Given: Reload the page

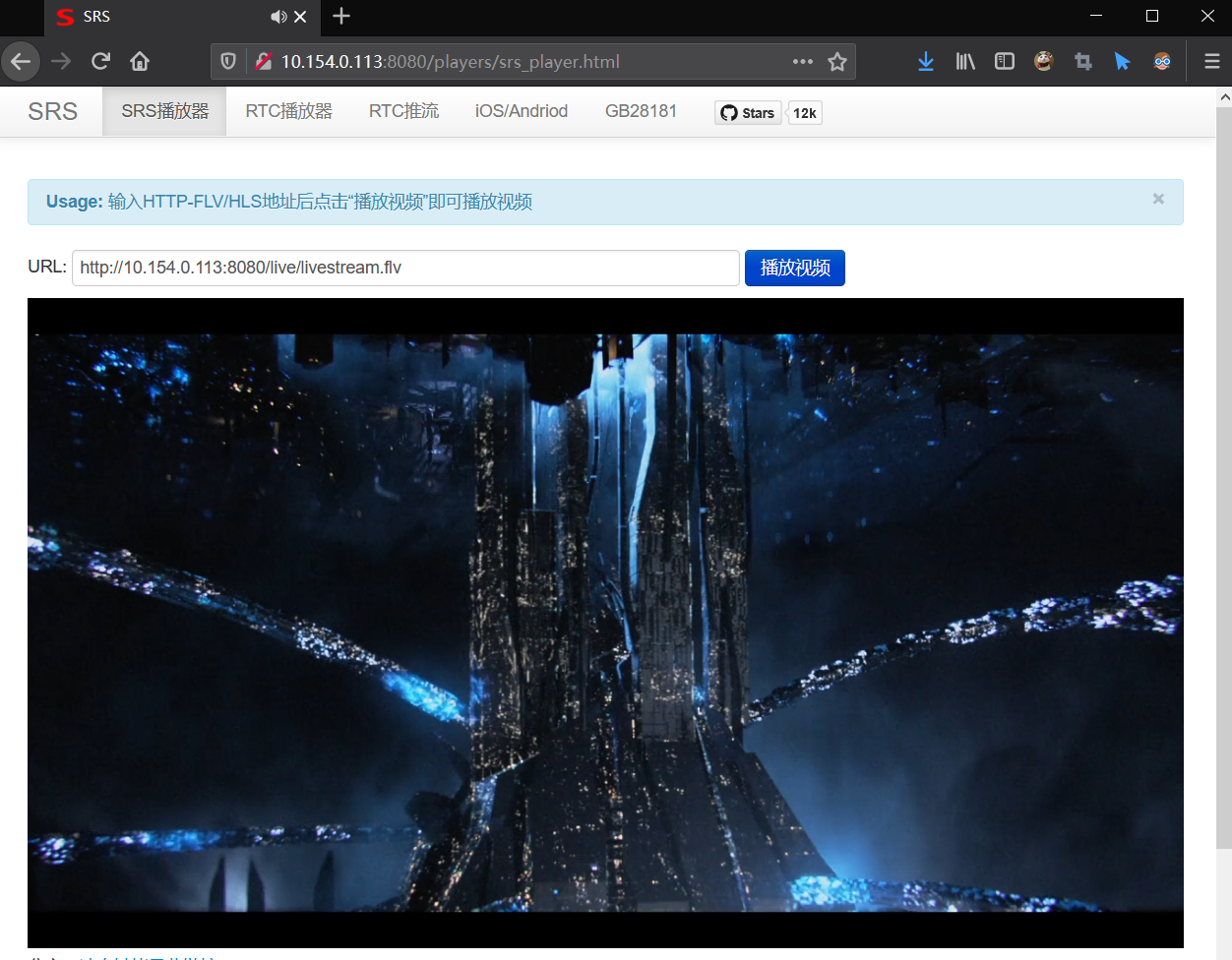Looking at the screenshot, I should tap(100, 61).
